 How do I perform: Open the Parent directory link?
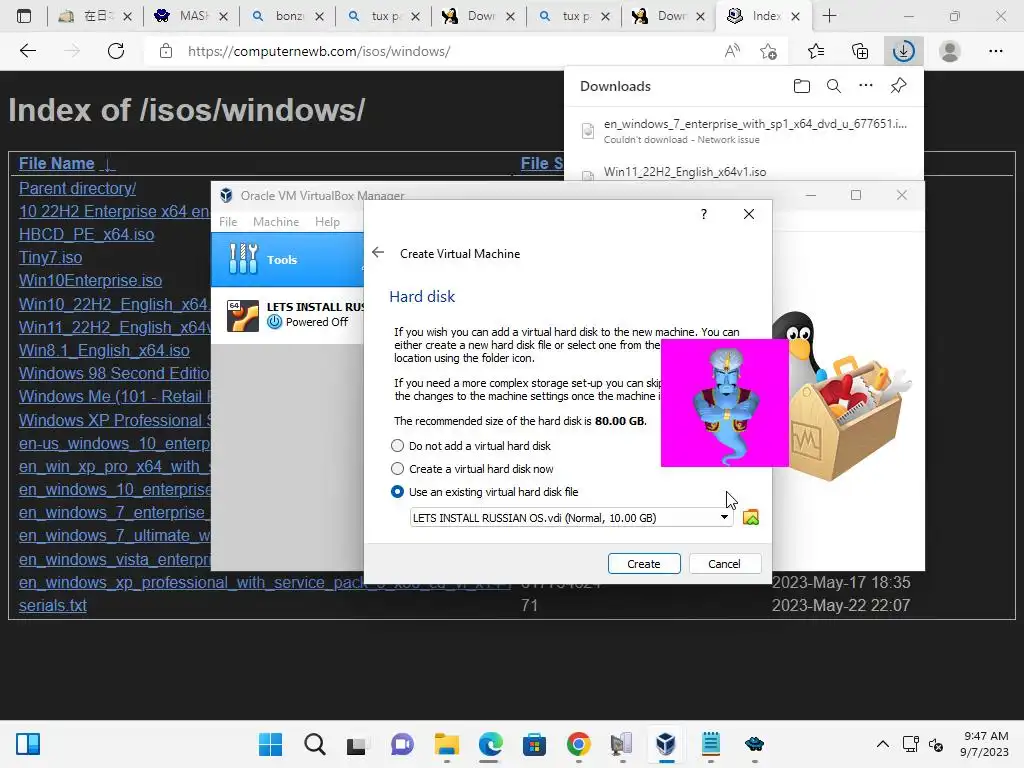click(x=77, y=188)
